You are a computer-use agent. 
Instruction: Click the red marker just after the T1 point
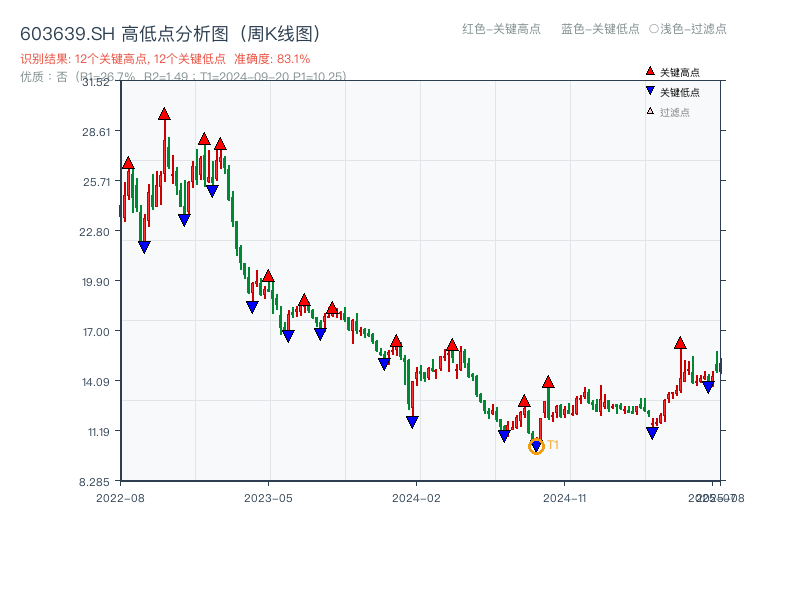point(548,382)
